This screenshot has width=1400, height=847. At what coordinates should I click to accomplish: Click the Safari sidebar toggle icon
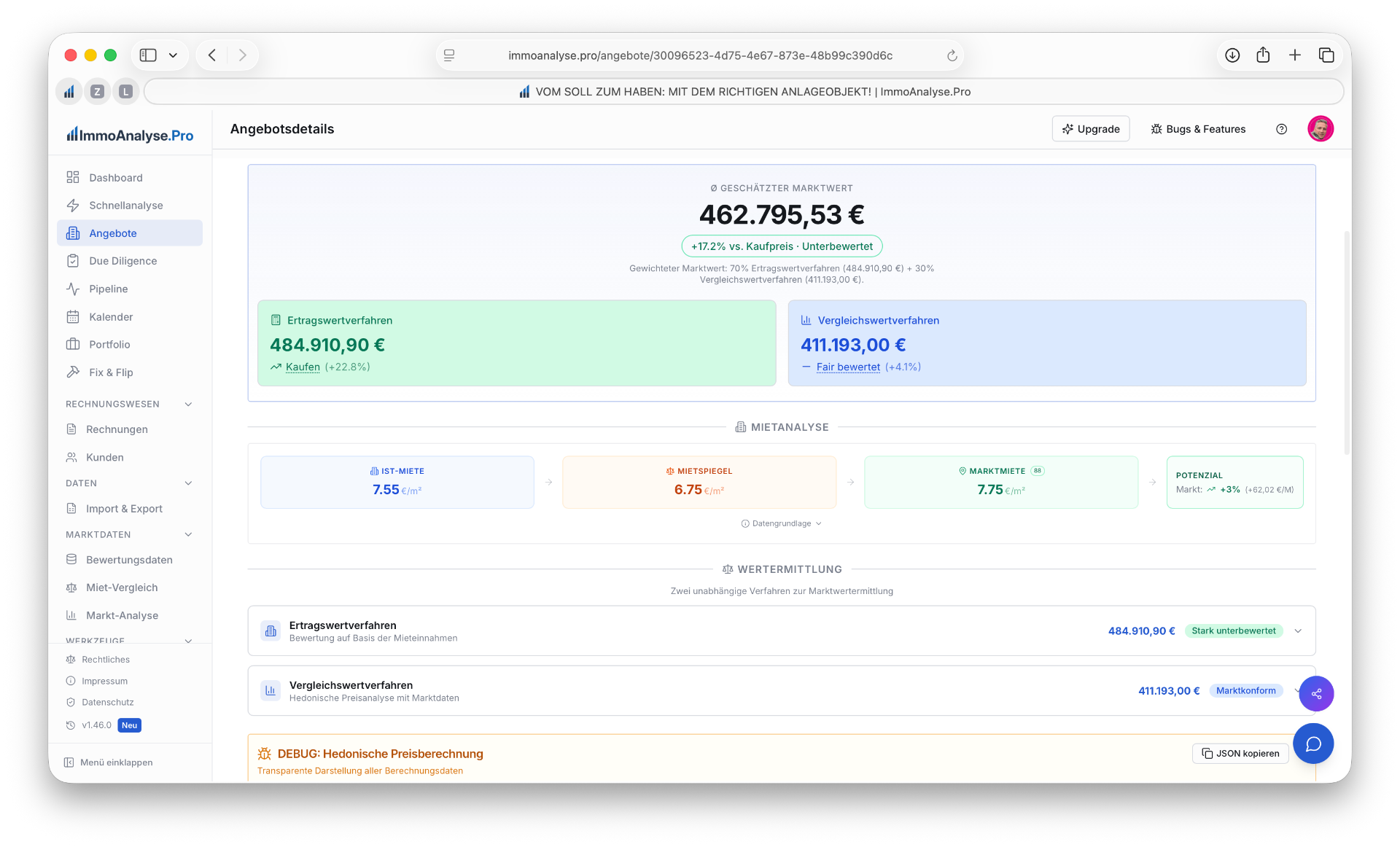pos(148,55)
